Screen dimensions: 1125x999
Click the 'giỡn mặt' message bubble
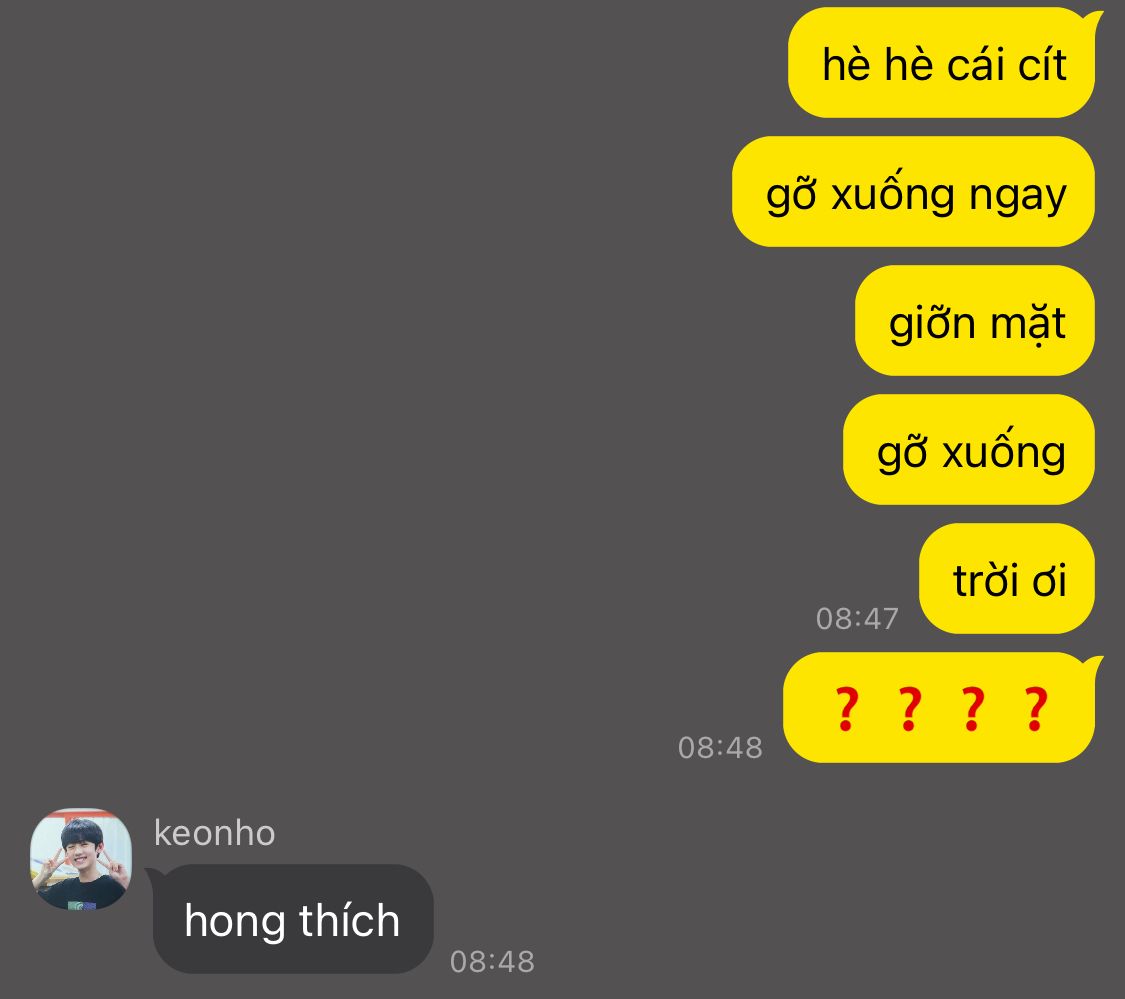tap(975, 321)
